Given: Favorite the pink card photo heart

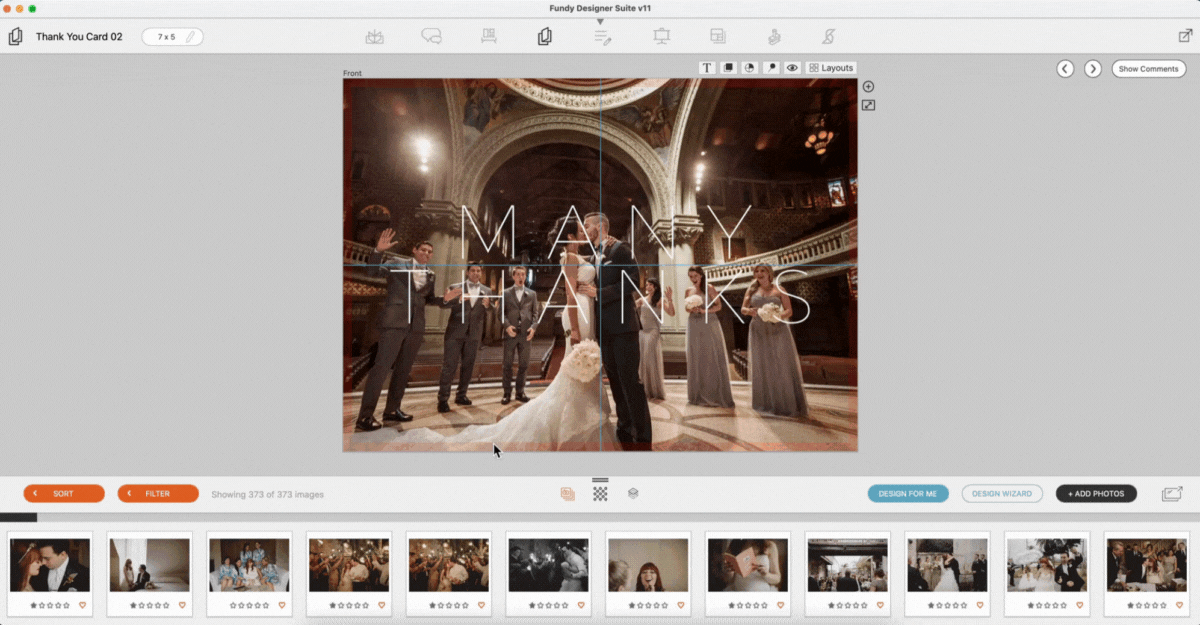Looking at the screenshot, I should point(779,606).
